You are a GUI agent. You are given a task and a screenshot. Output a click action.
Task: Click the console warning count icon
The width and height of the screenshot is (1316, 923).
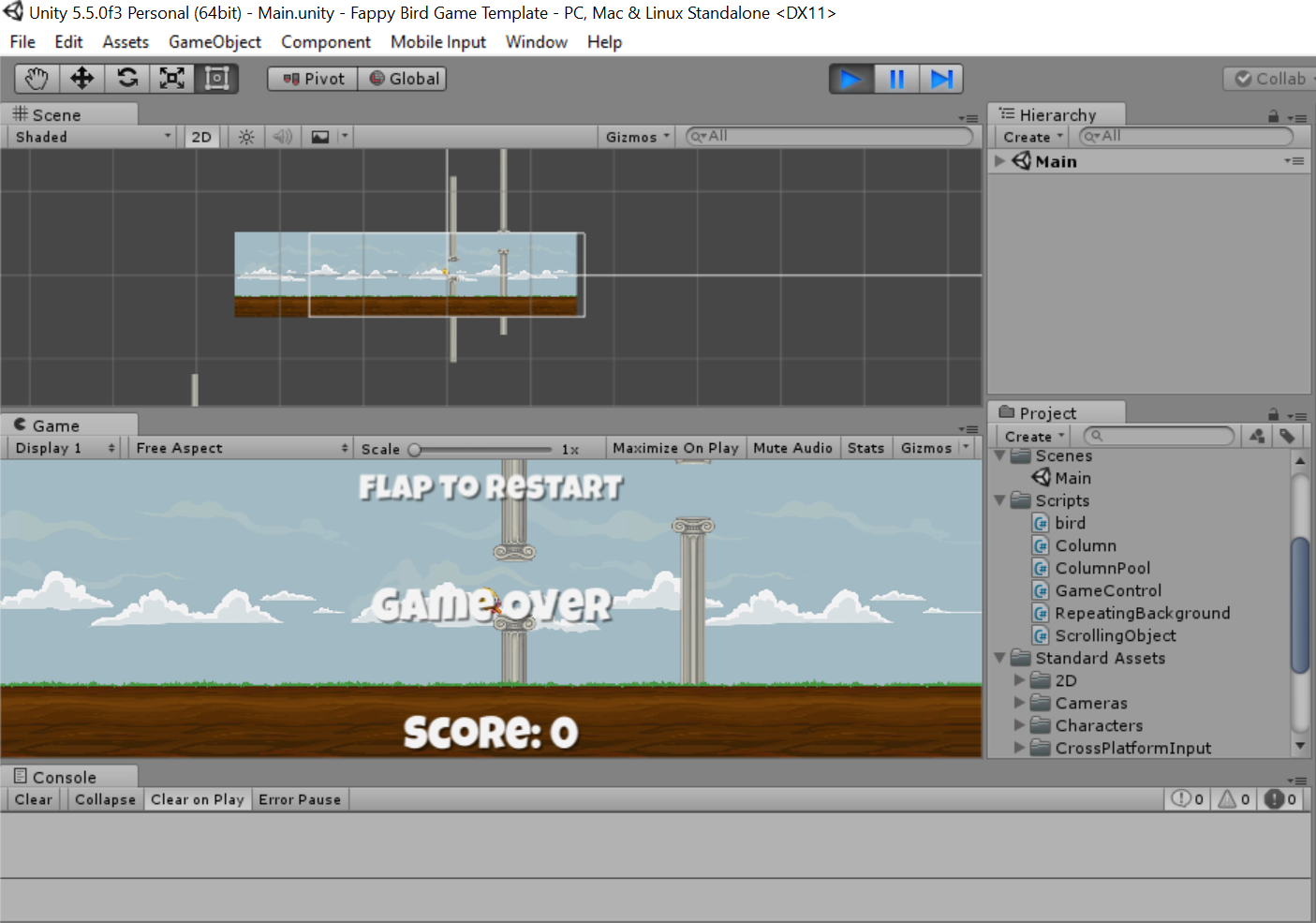pos(1234,799)
